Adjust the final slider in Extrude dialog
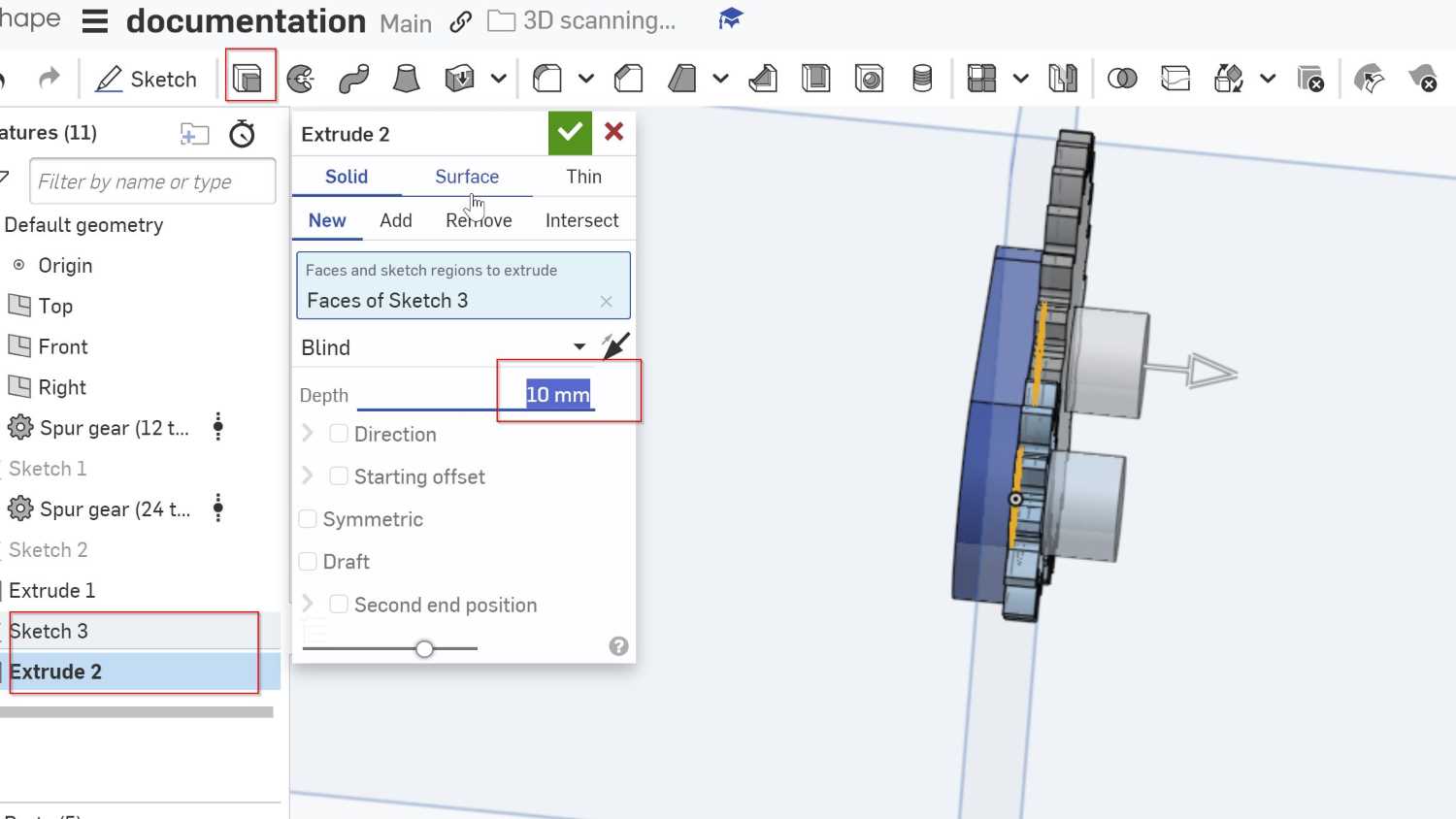Image resolution: width=1456 pixels, height=819 pixels. (x=424, y=648)
